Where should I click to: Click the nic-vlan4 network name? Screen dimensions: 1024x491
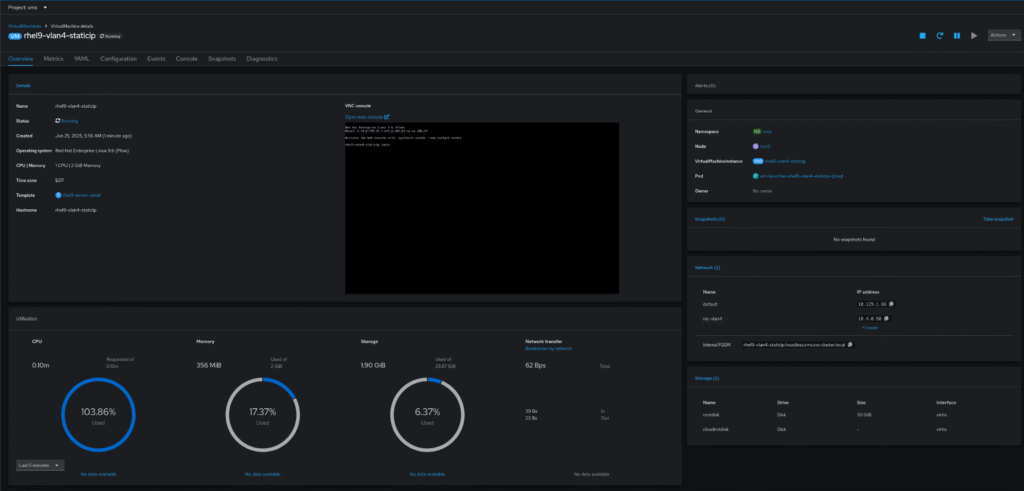click(x=712, y=319)
